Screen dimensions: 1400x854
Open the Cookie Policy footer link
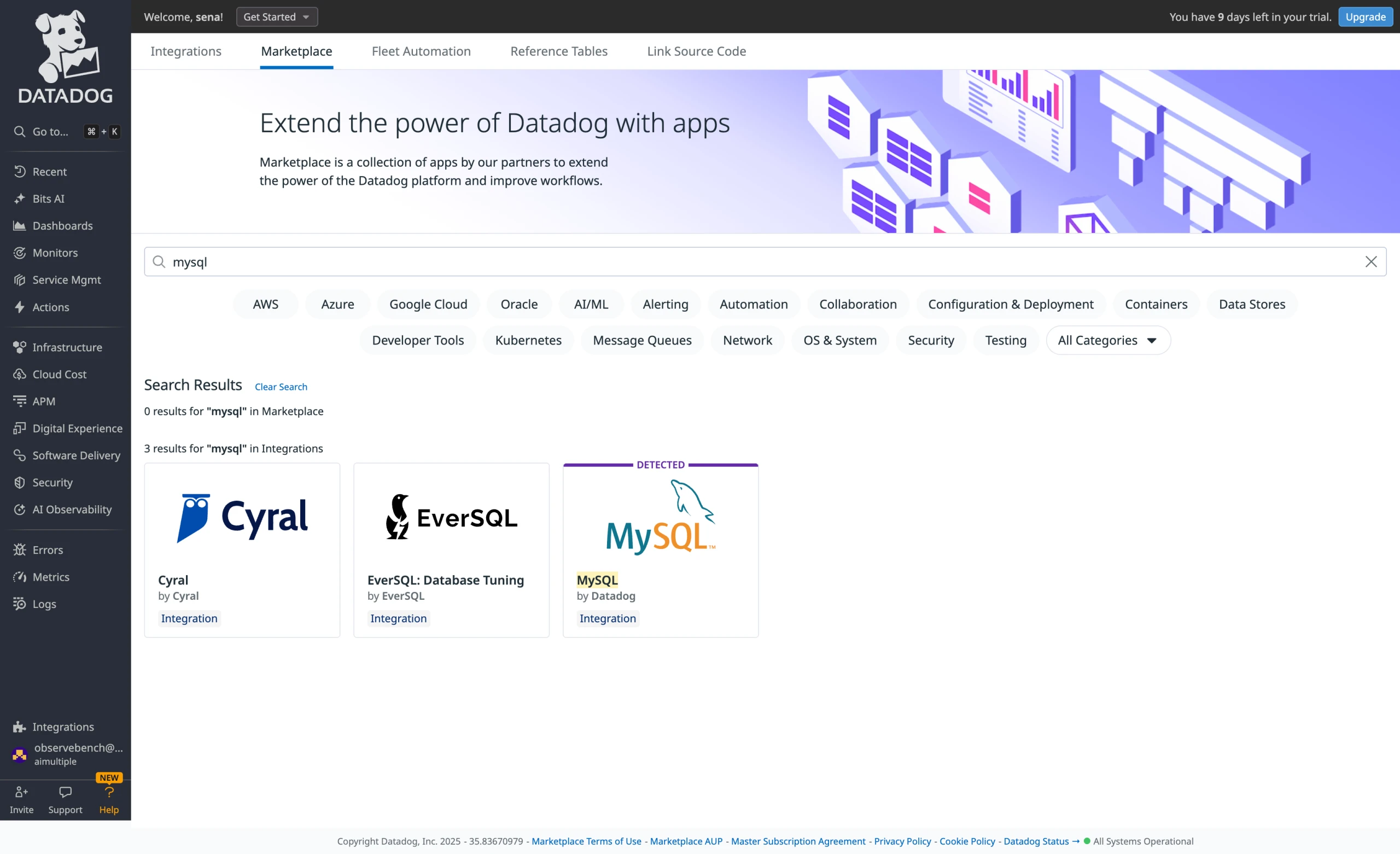[x=967, y=841]
